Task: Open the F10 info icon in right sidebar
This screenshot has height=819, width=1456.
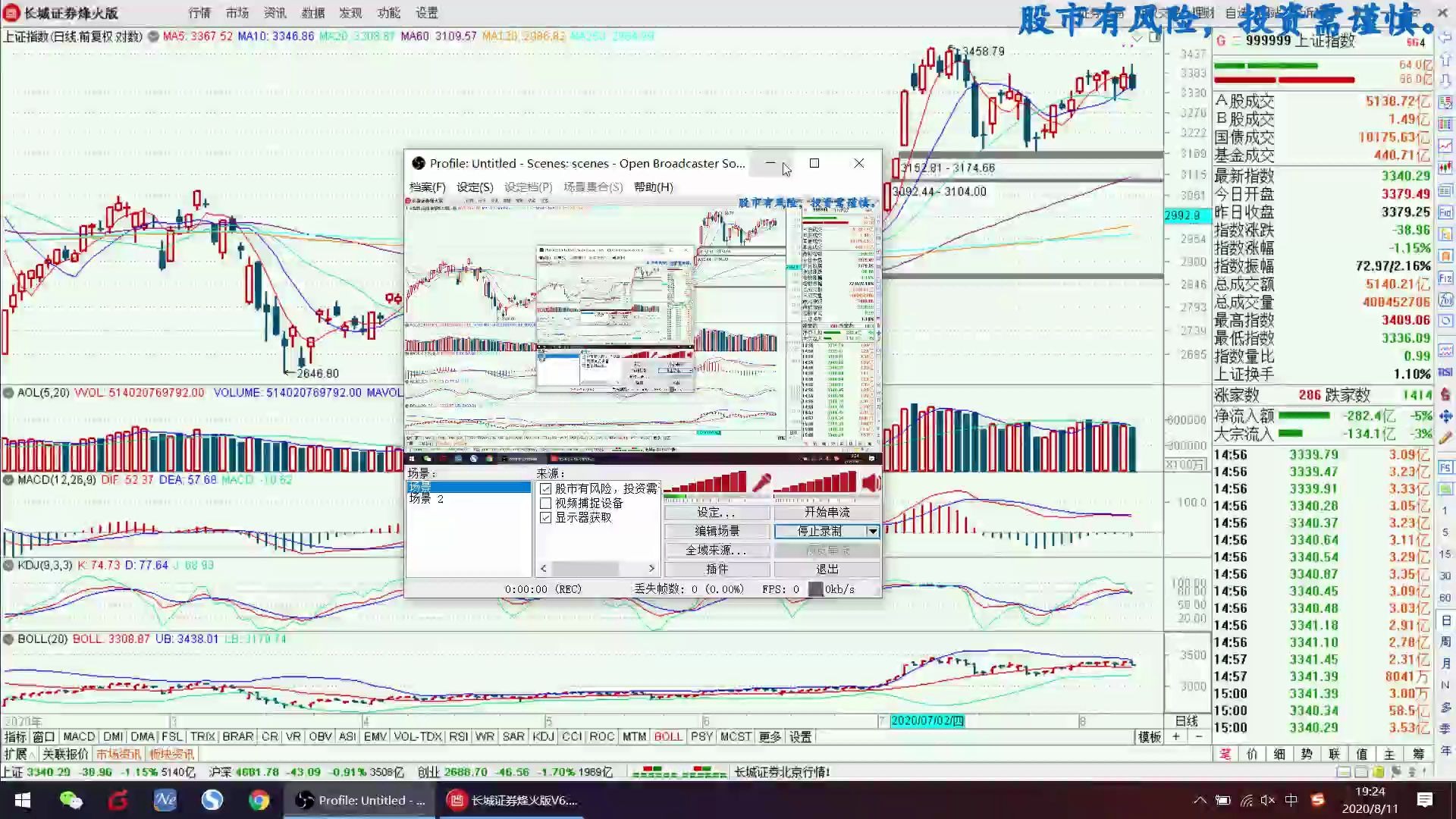Action: click(1445, 212)
